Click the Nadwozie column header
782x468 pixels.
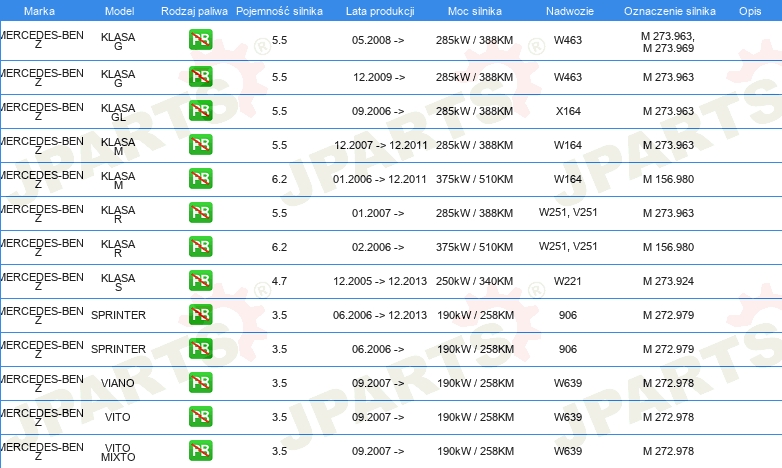point(570,11)
